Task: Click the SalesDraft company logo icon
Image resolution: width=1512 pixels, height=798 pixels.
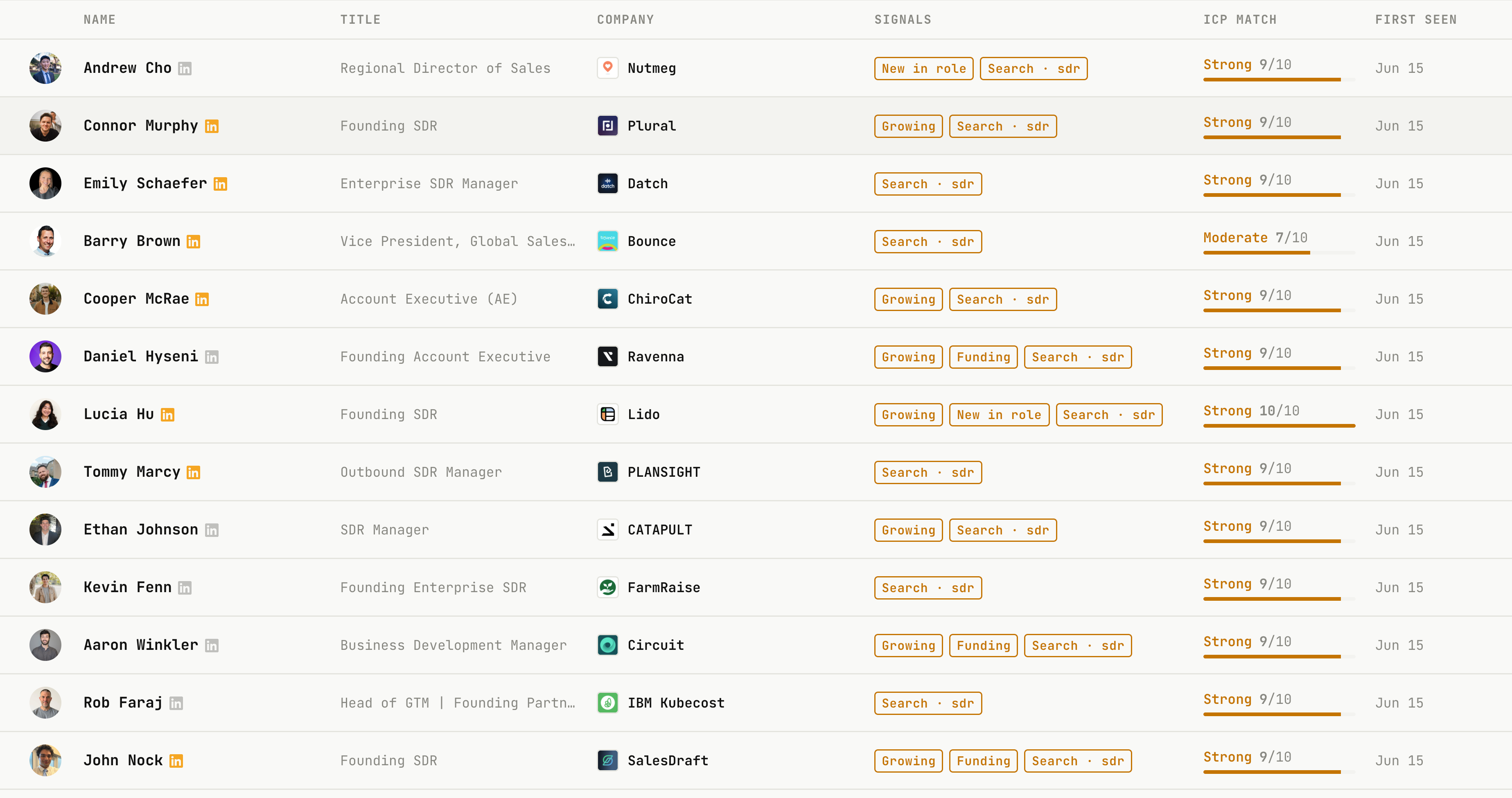Action: 607,760
